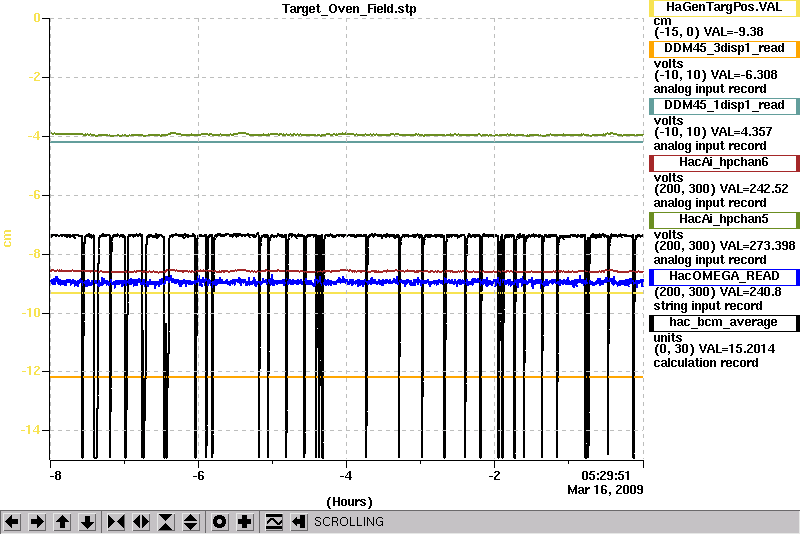Click the inward-pointing horizontal triangles zoom icon

tap(116, 522)
